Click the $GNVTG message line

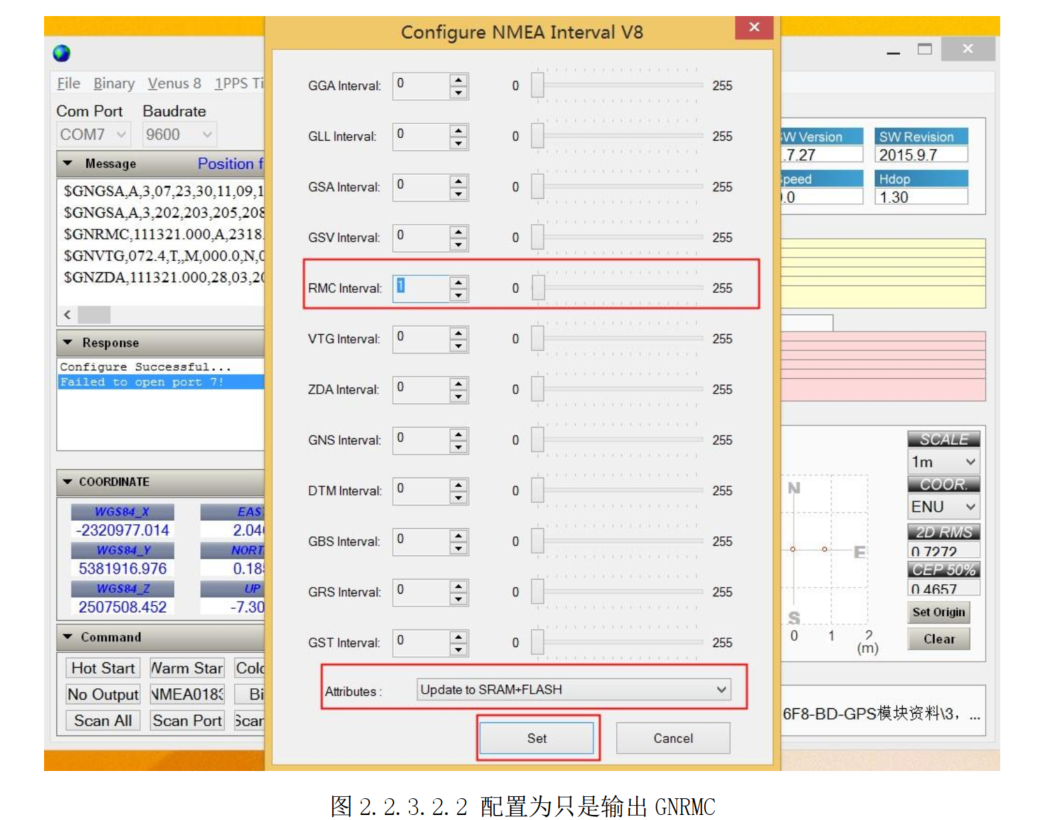point(164,256)
